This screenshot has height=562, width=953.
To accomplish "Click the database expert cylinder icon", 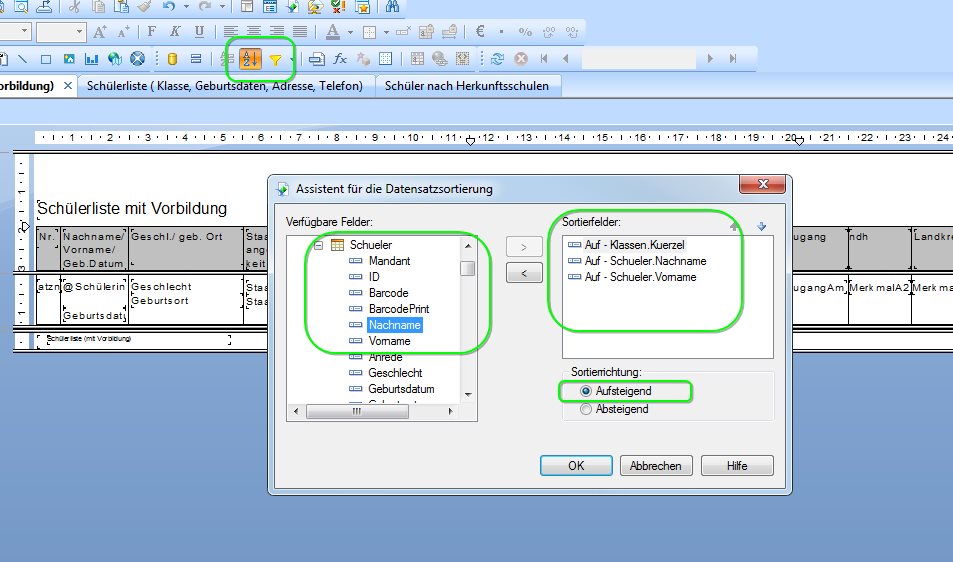I will coord(172,59).
